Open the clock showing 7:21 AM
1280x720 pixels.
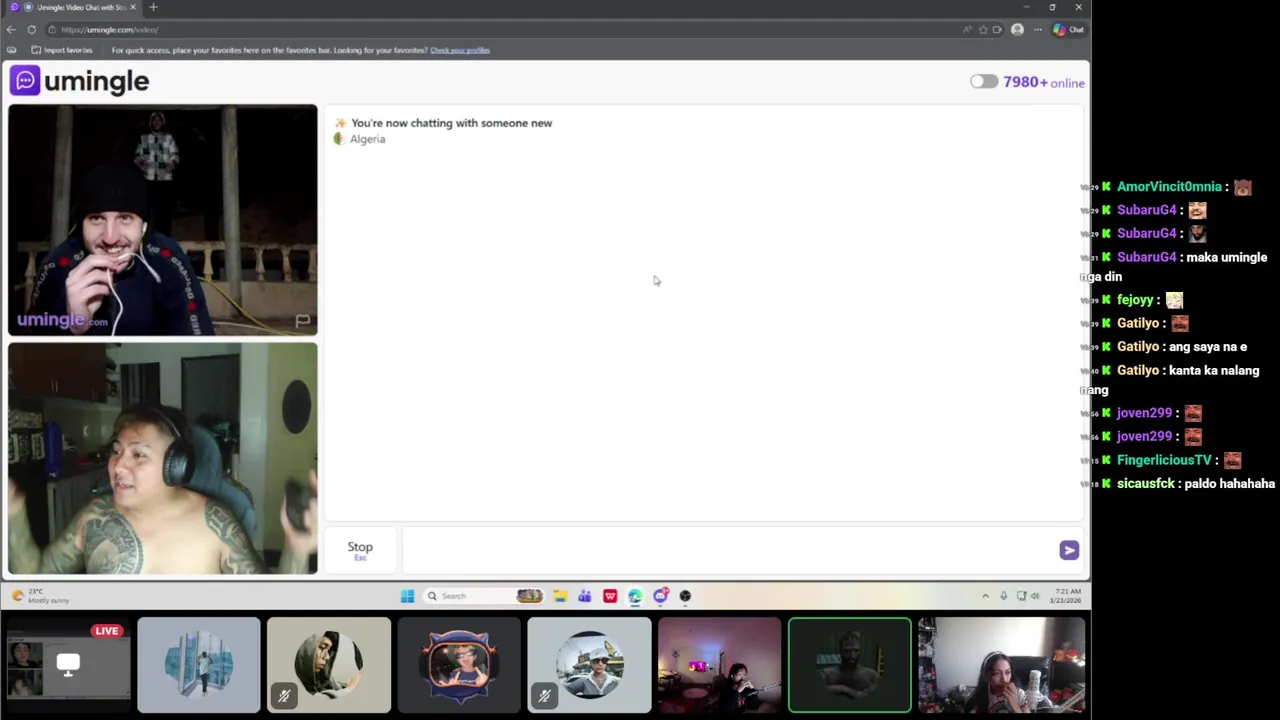tap(1065, 596)
